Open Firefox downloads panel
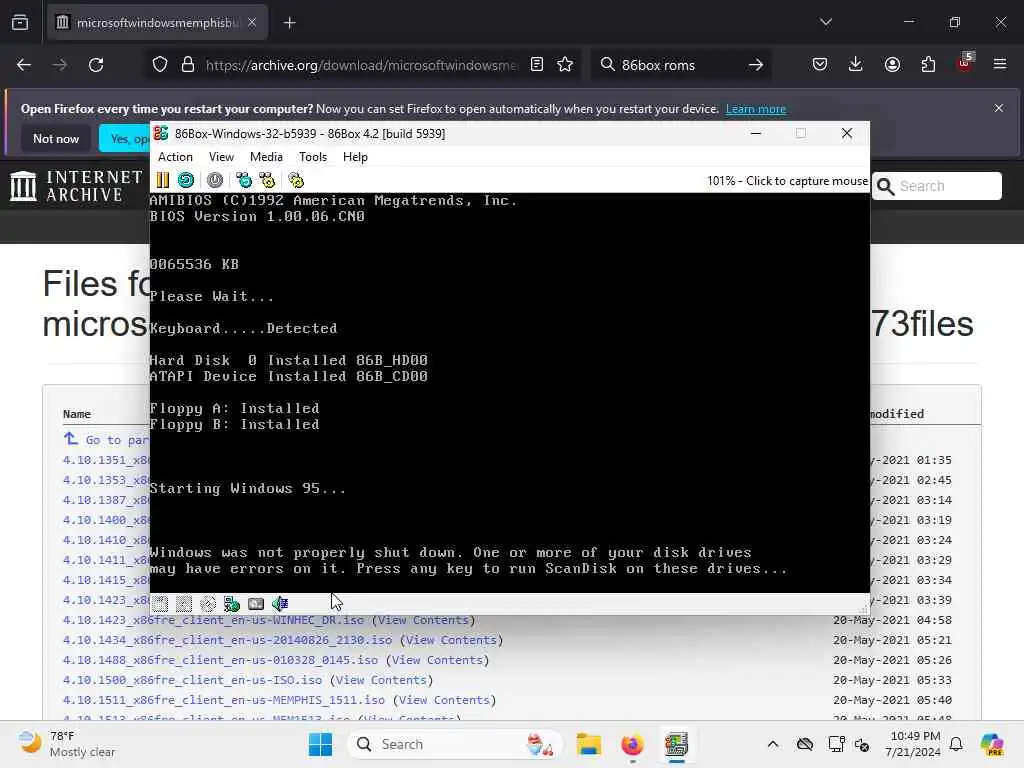Screen dimensions: 1024x768 pos(856,64)
